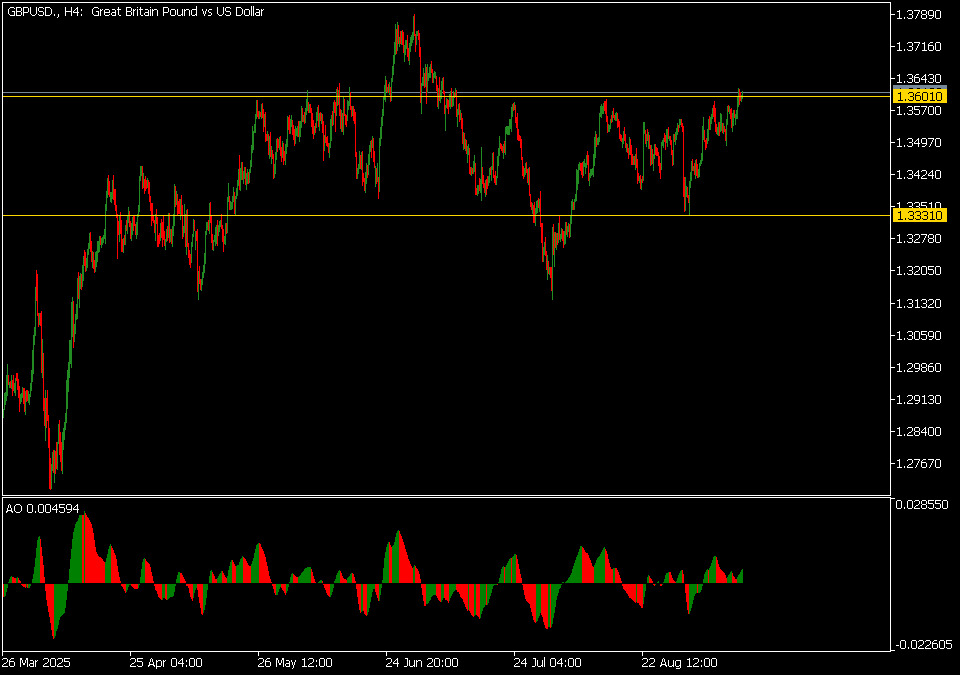Click the yellow 1.36010 price label
This screenshot has width=960, height=675.
920,97
